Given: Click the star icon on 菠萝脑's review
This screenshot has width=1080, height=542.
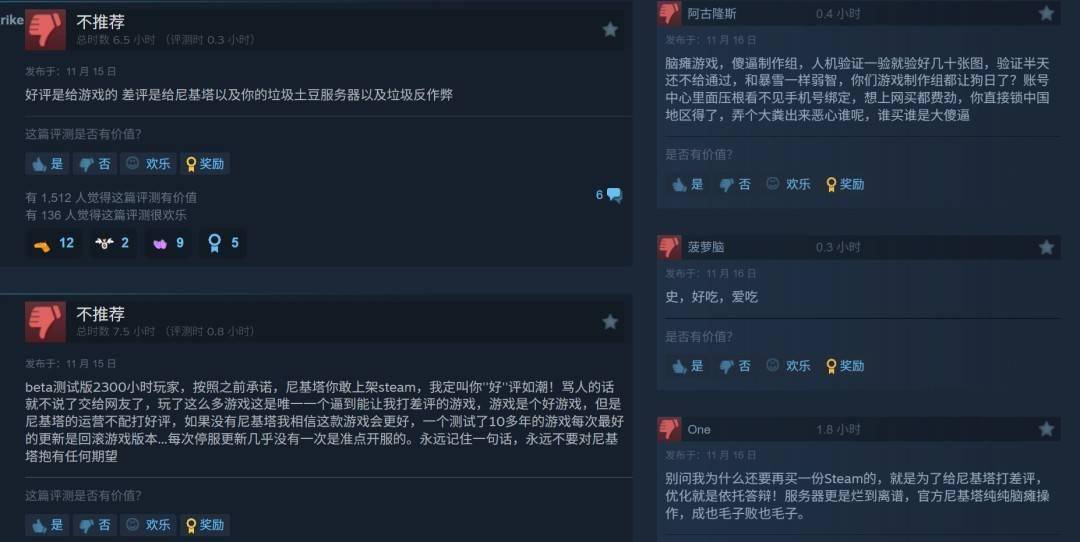Looking at the screenshot, I should click(x=1046, y=247).
